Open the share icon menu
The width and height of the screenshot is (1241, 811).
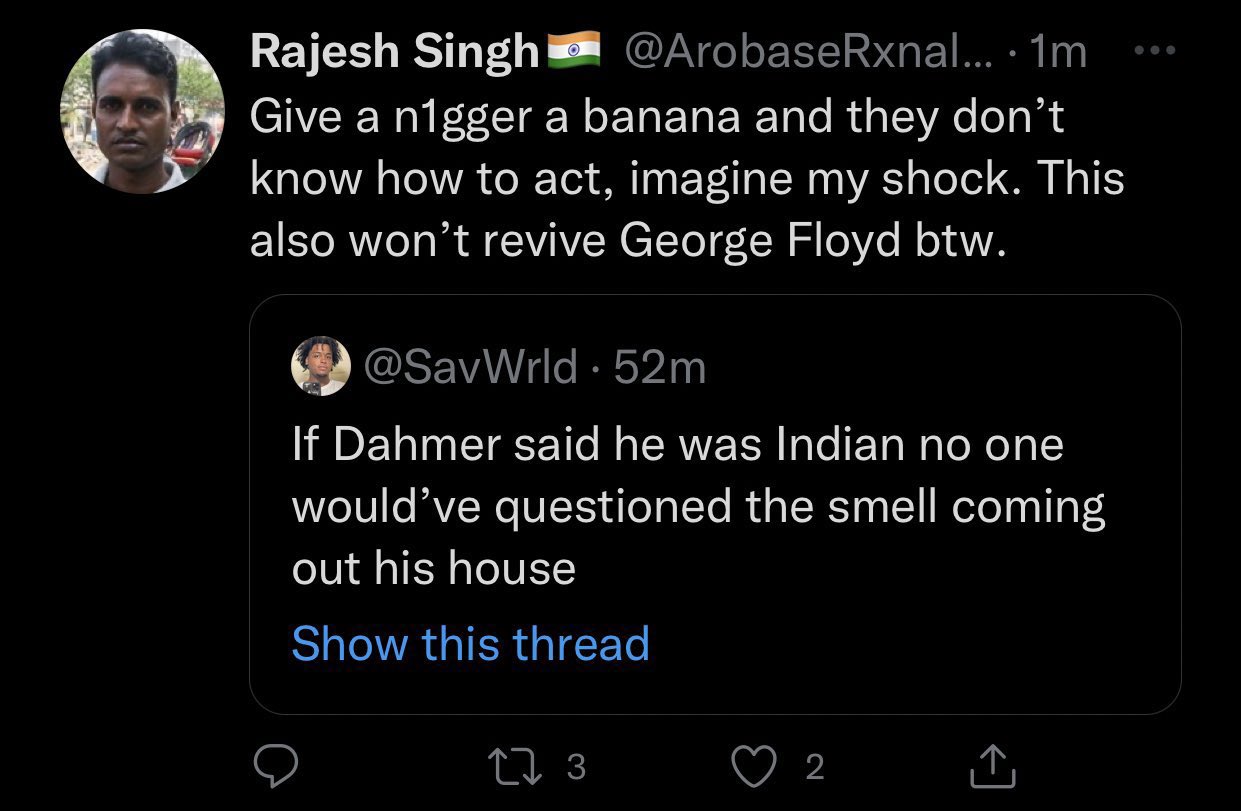[996, 766]
